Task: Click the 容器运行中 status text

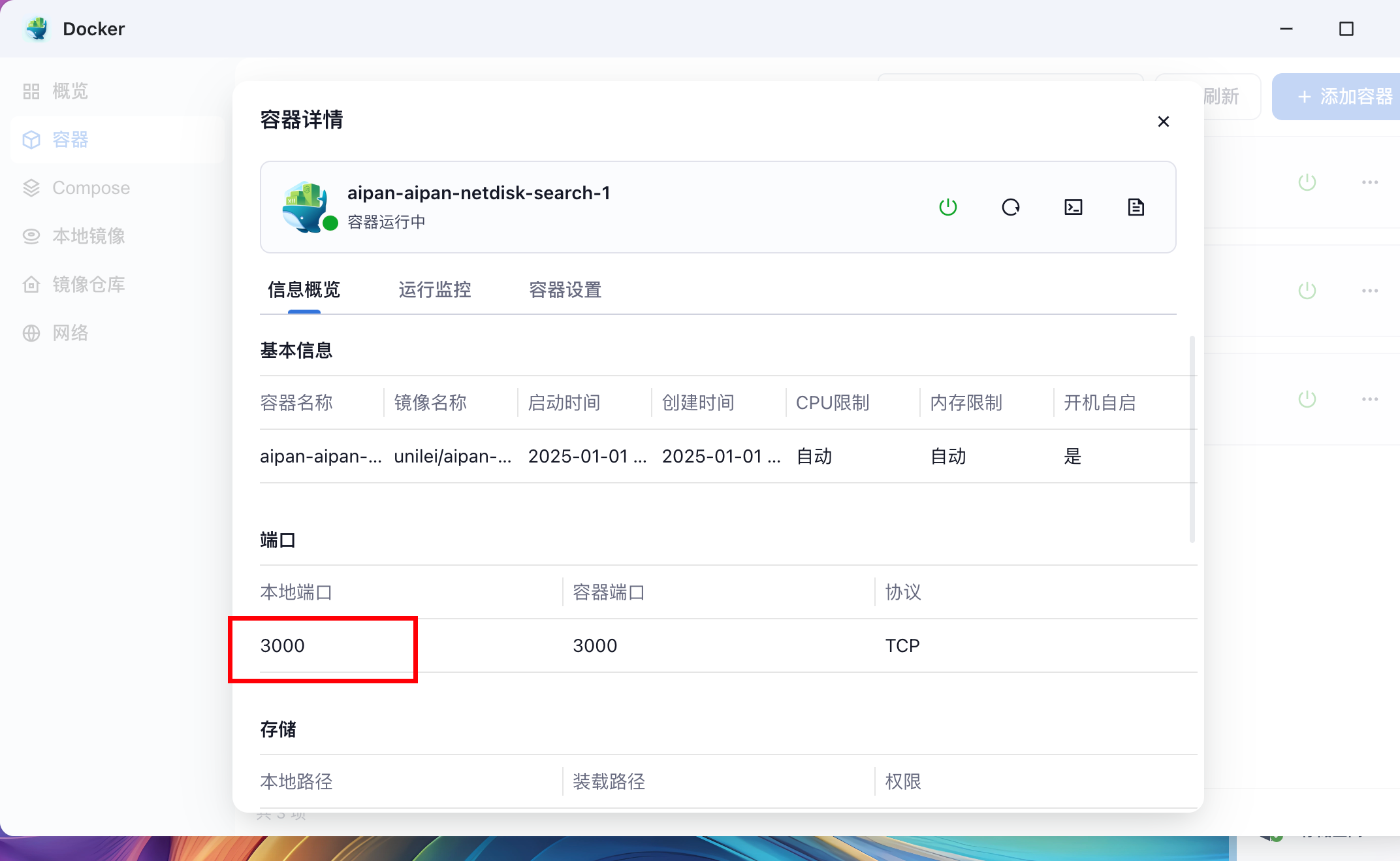Action: [x=387, y=222]
